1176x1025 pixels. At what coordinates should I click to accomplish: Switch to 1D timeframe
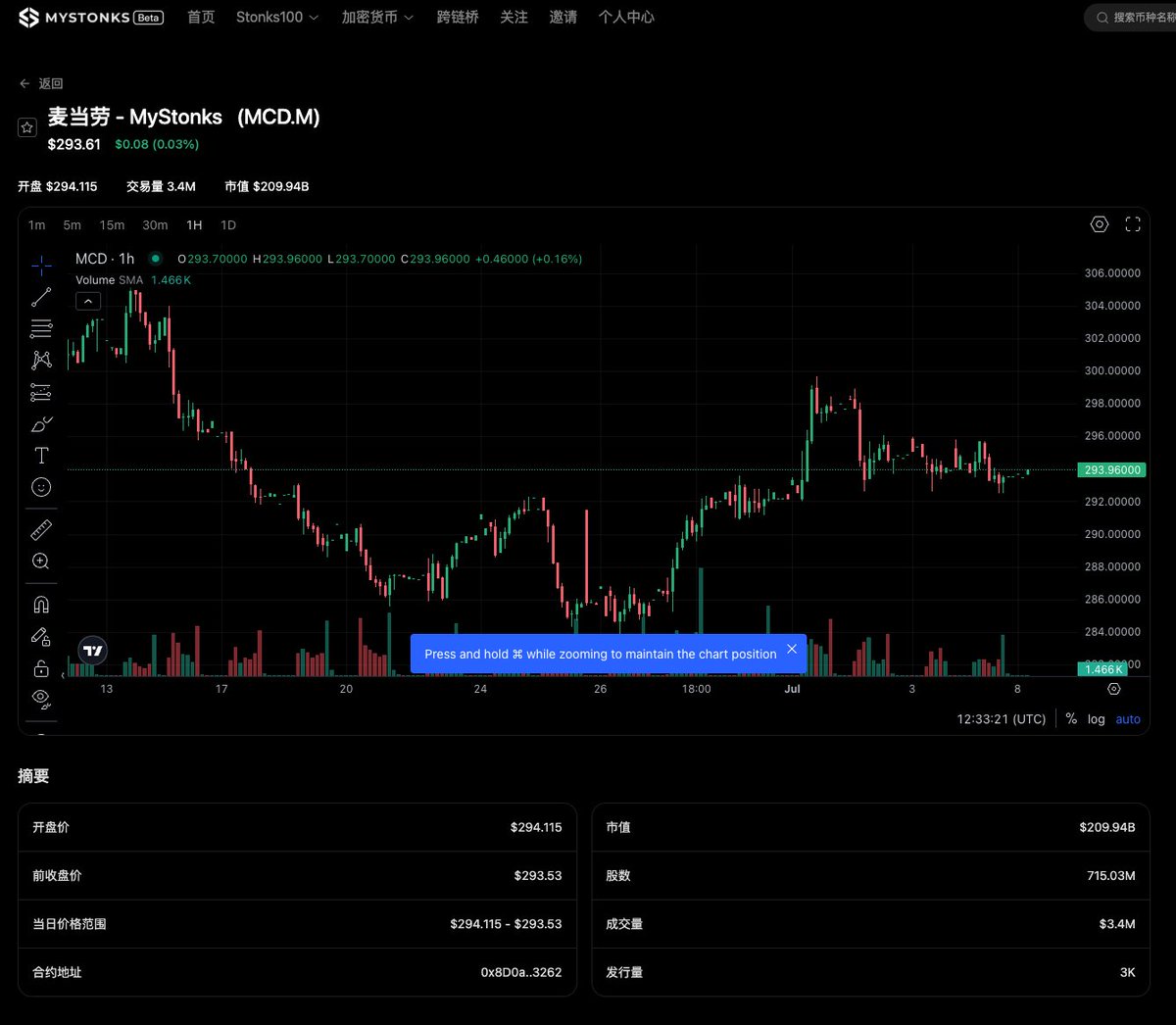coord(228,225)
